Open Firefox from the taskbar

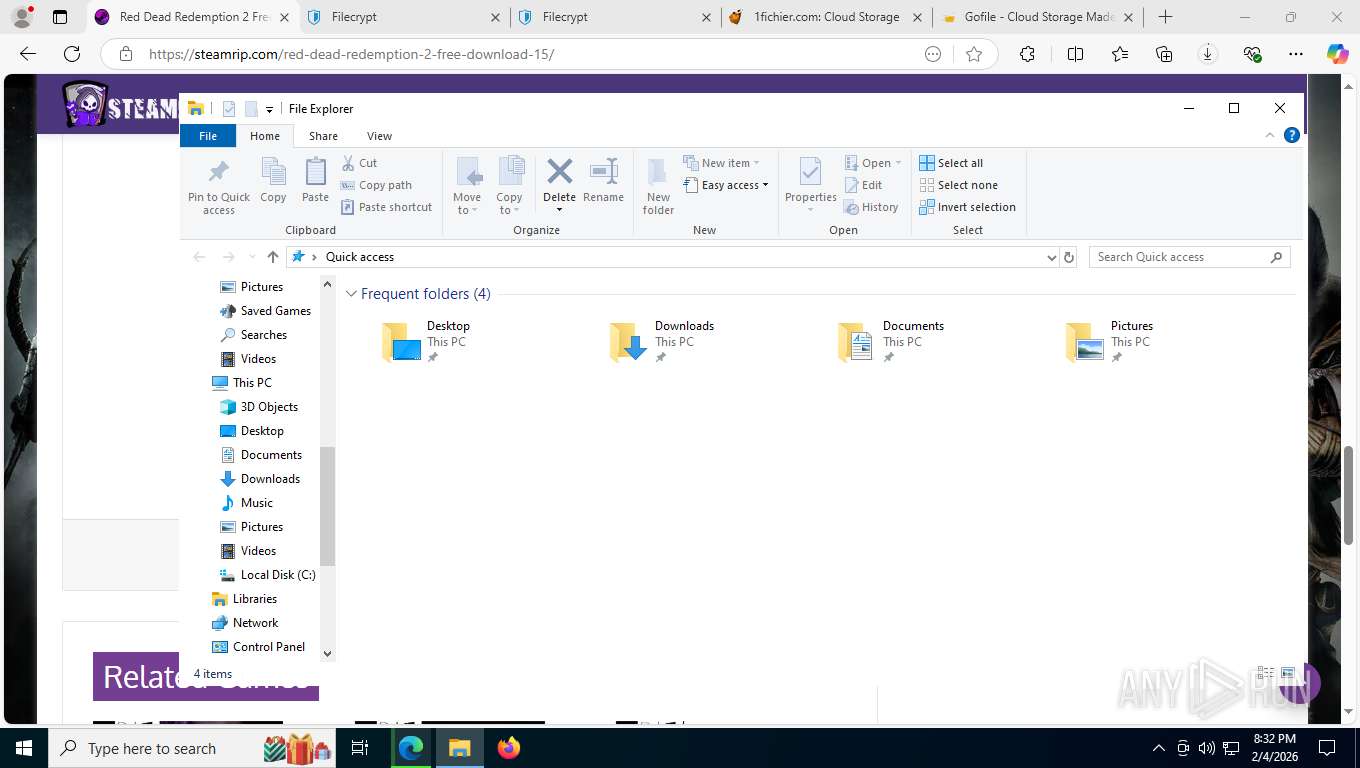click(509, 747)
